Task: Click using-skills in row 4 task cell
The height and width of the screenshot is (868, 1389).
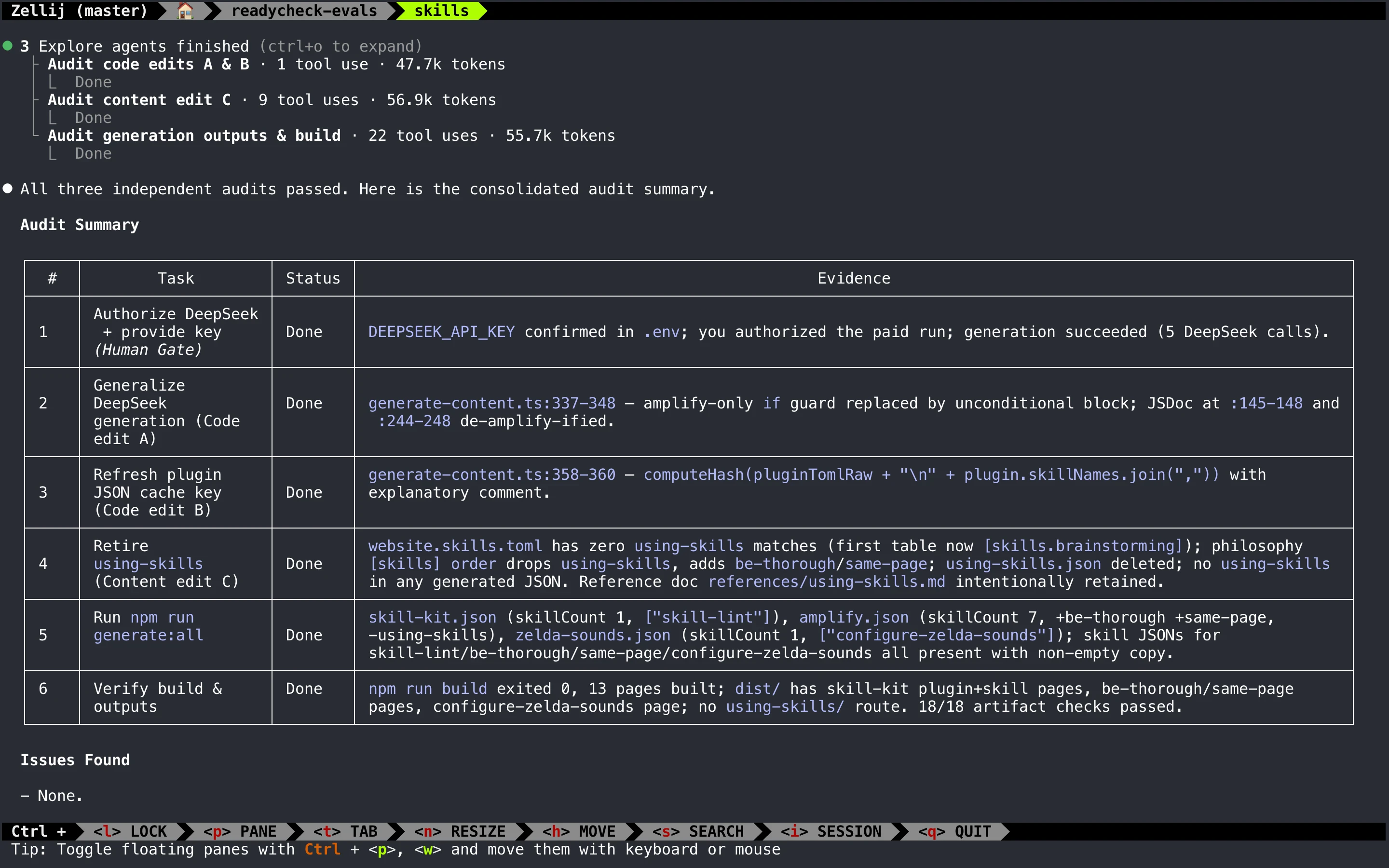Action: 149,563
